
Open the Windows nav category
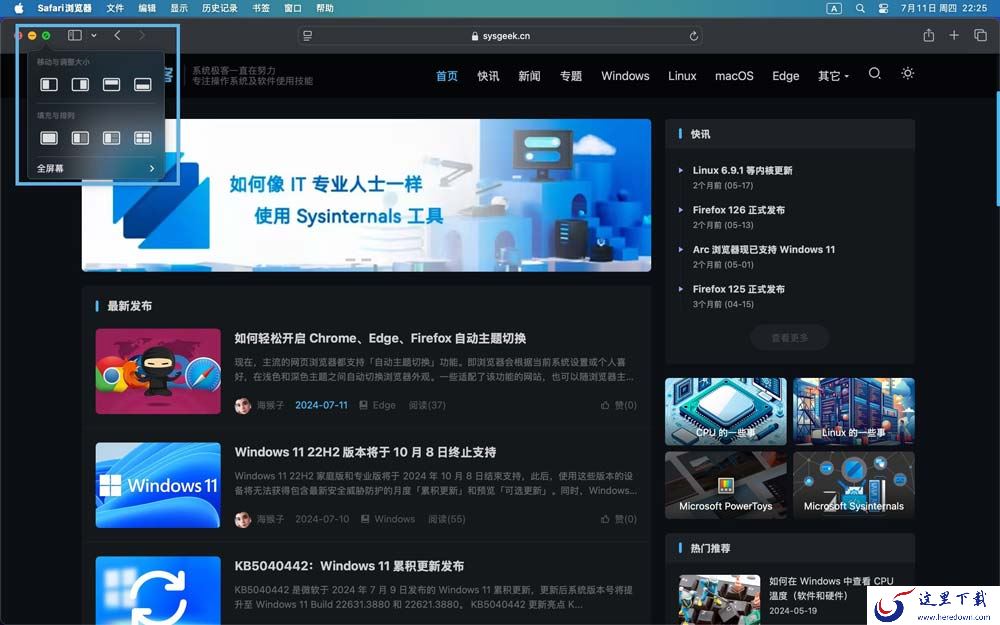point(625,76)
